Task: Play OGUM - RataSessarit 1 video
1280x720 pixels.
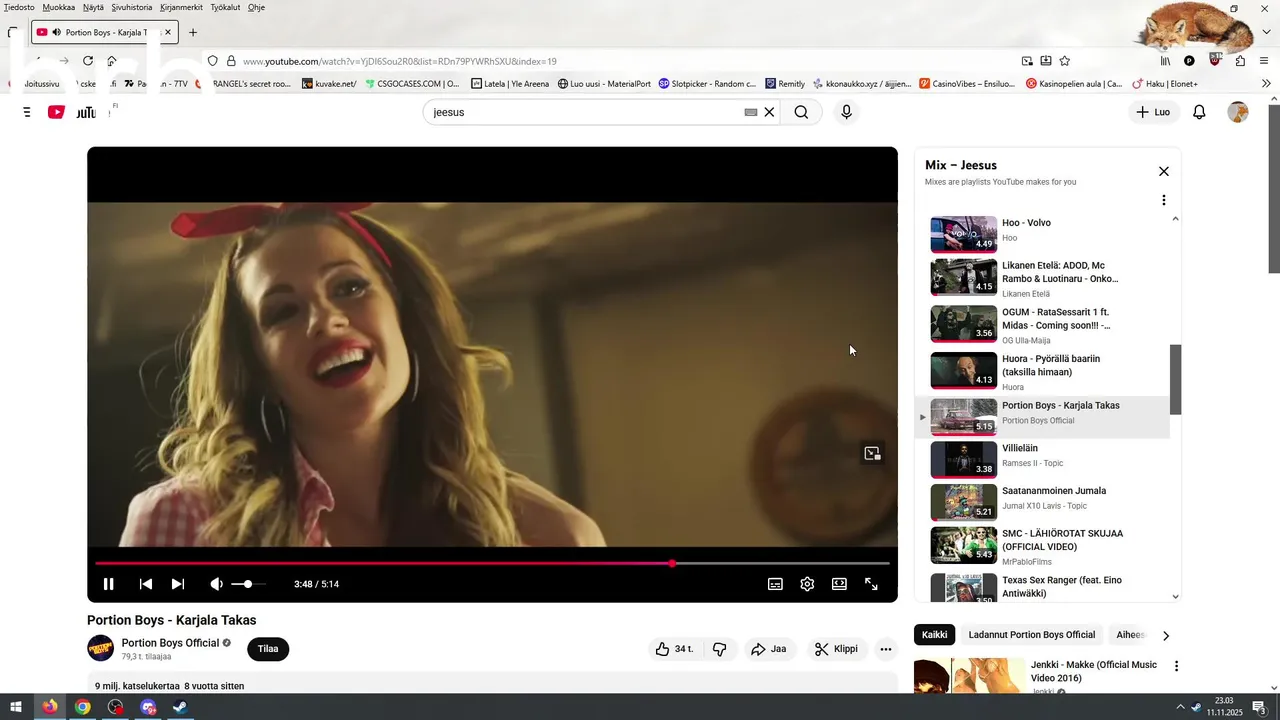Action: [1041, 324]
